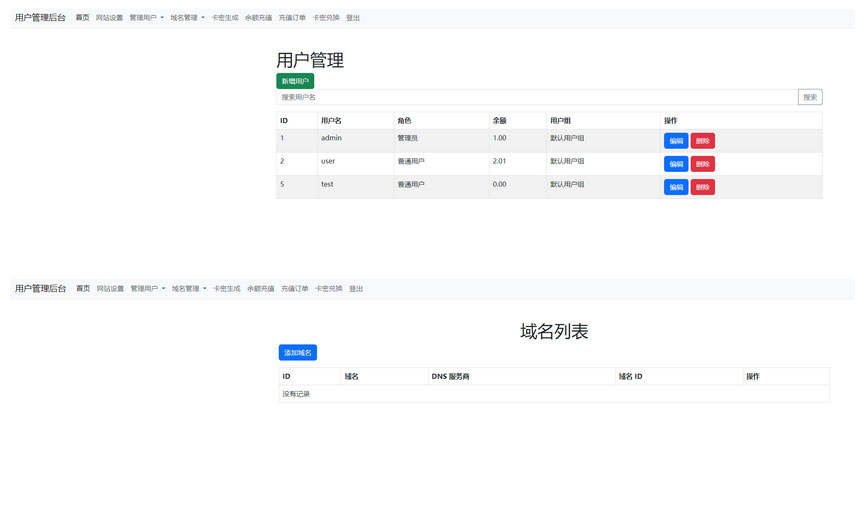Click 默认用户组 in the admin row
The width and height of the screenshot is (856, 530).
pos(567,138)
